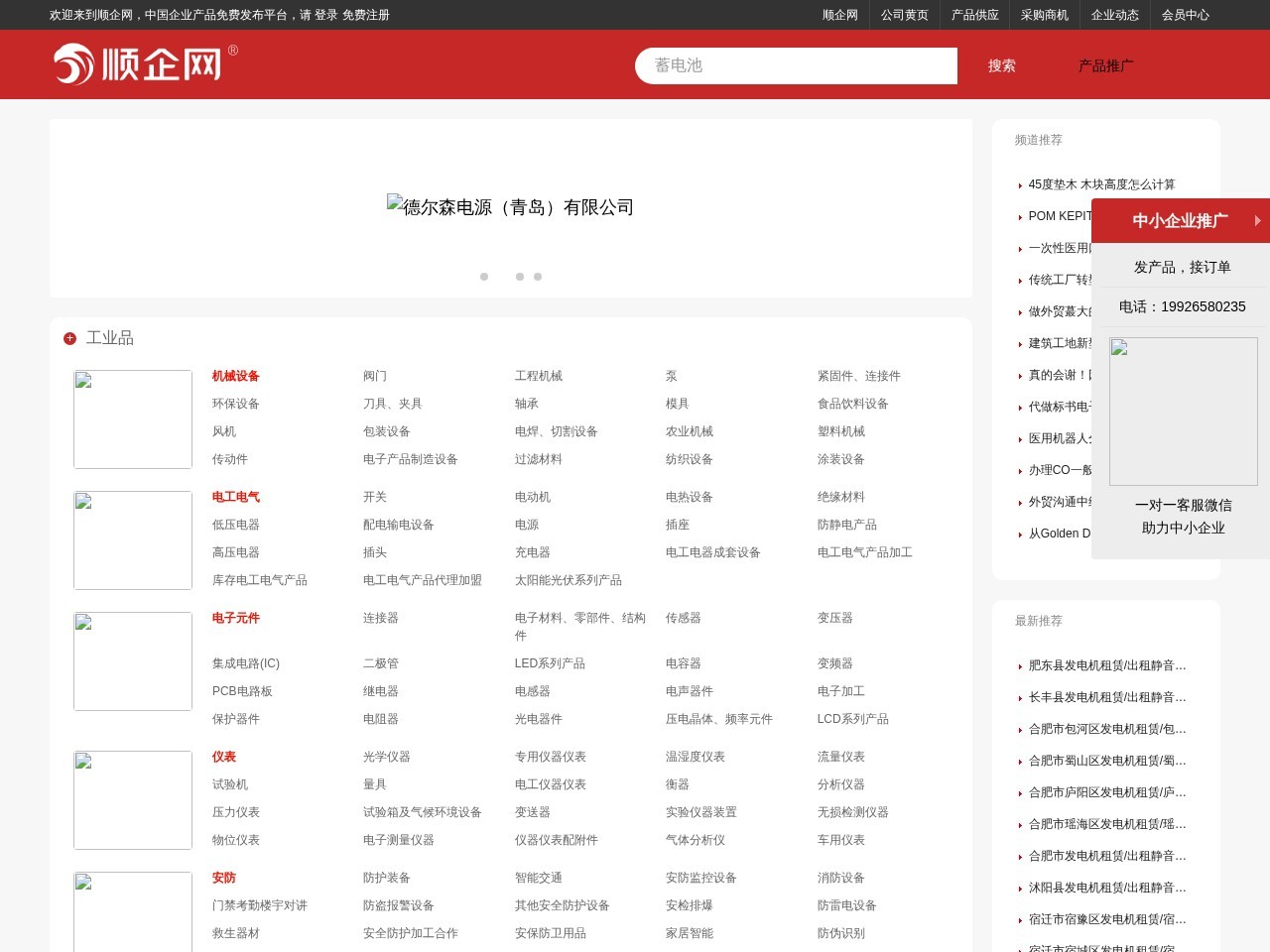Screen dimensions: 1270x952
Task: Open the 机械设备 category thumbnail image
Action: (x=132, y=418)
